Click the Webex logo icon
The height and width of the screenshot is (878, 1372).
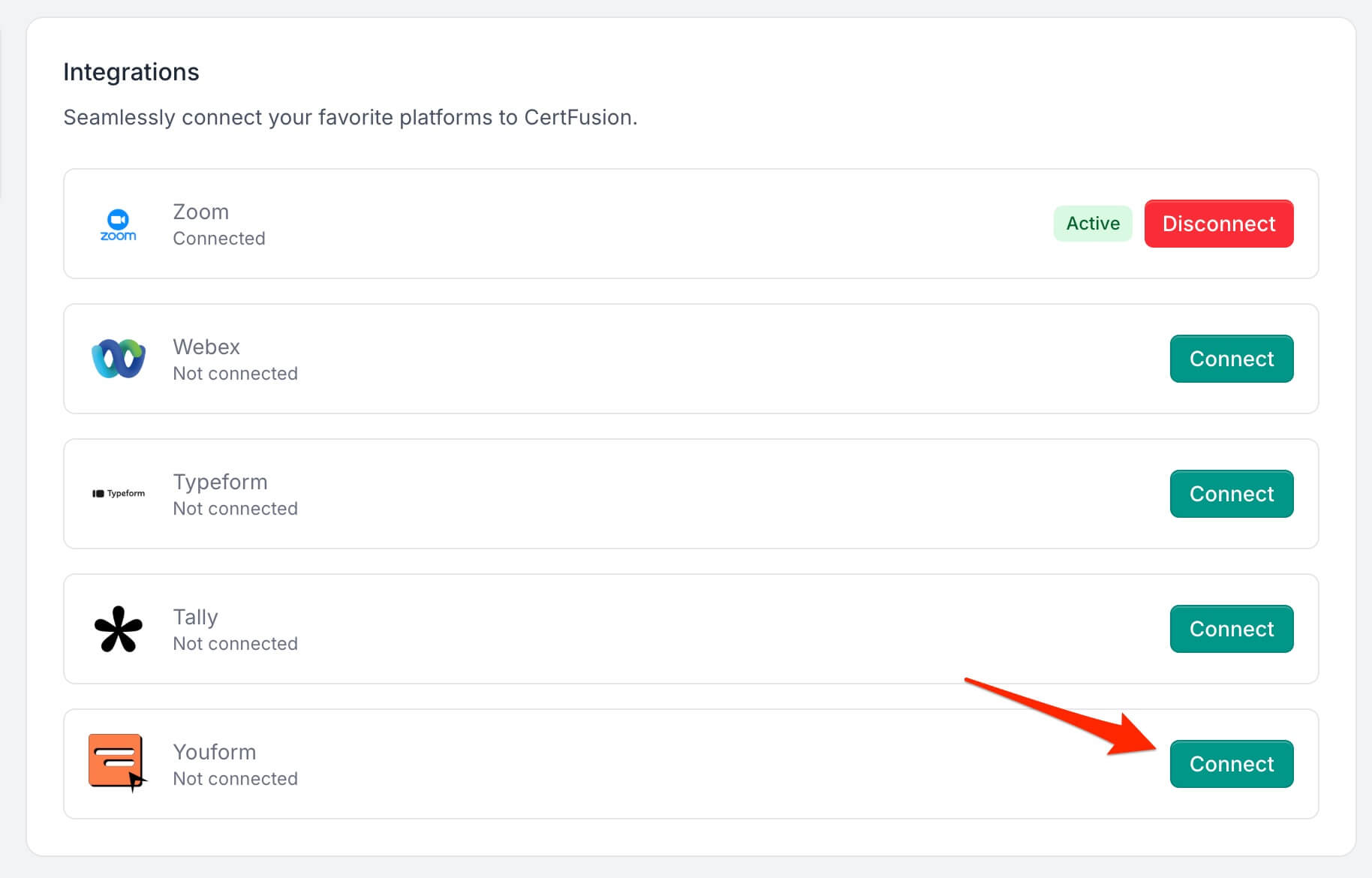click(x=119, y=359)
